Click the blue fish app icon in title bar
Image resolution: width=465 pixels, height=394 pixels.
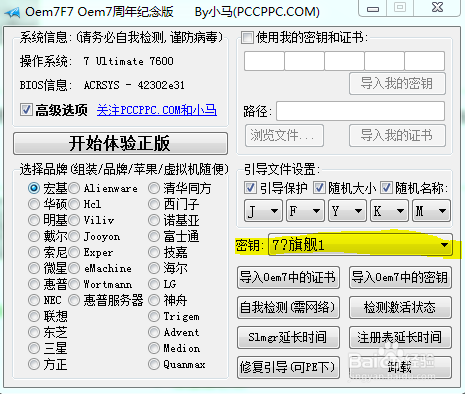[13, 12]
